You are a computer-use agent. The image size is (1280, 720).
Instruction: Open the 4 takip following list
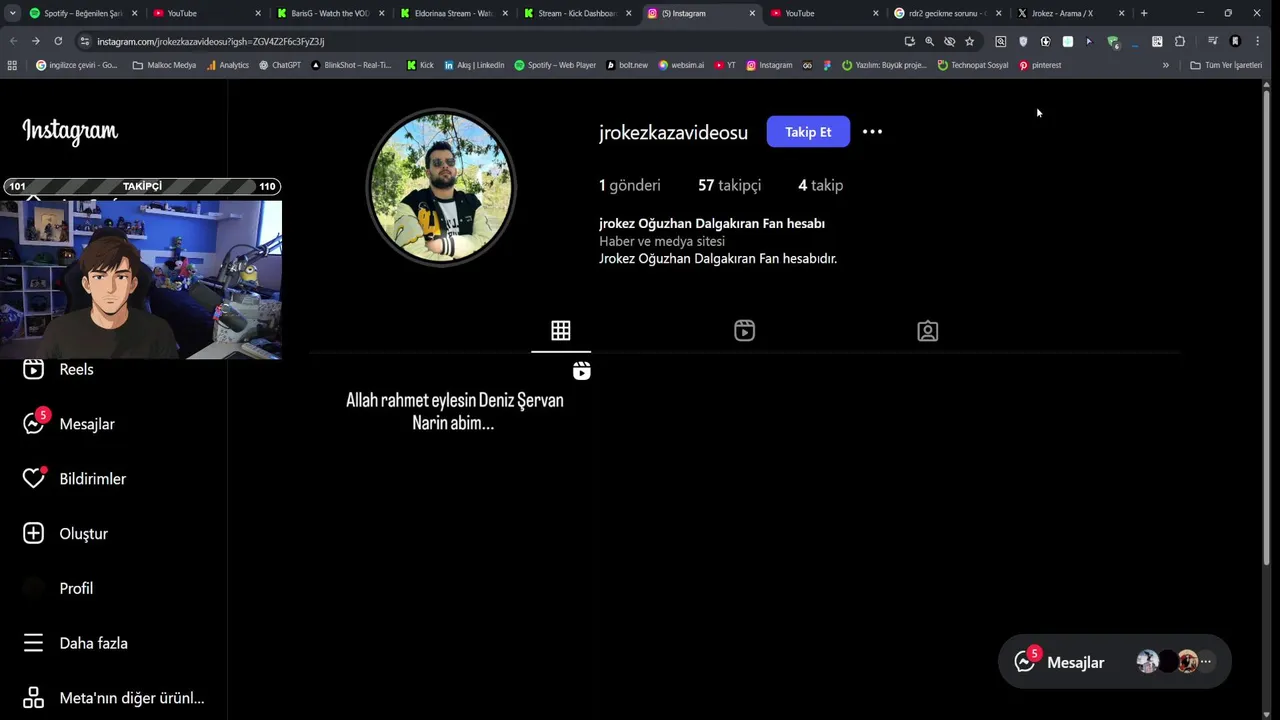coord(820,185)
